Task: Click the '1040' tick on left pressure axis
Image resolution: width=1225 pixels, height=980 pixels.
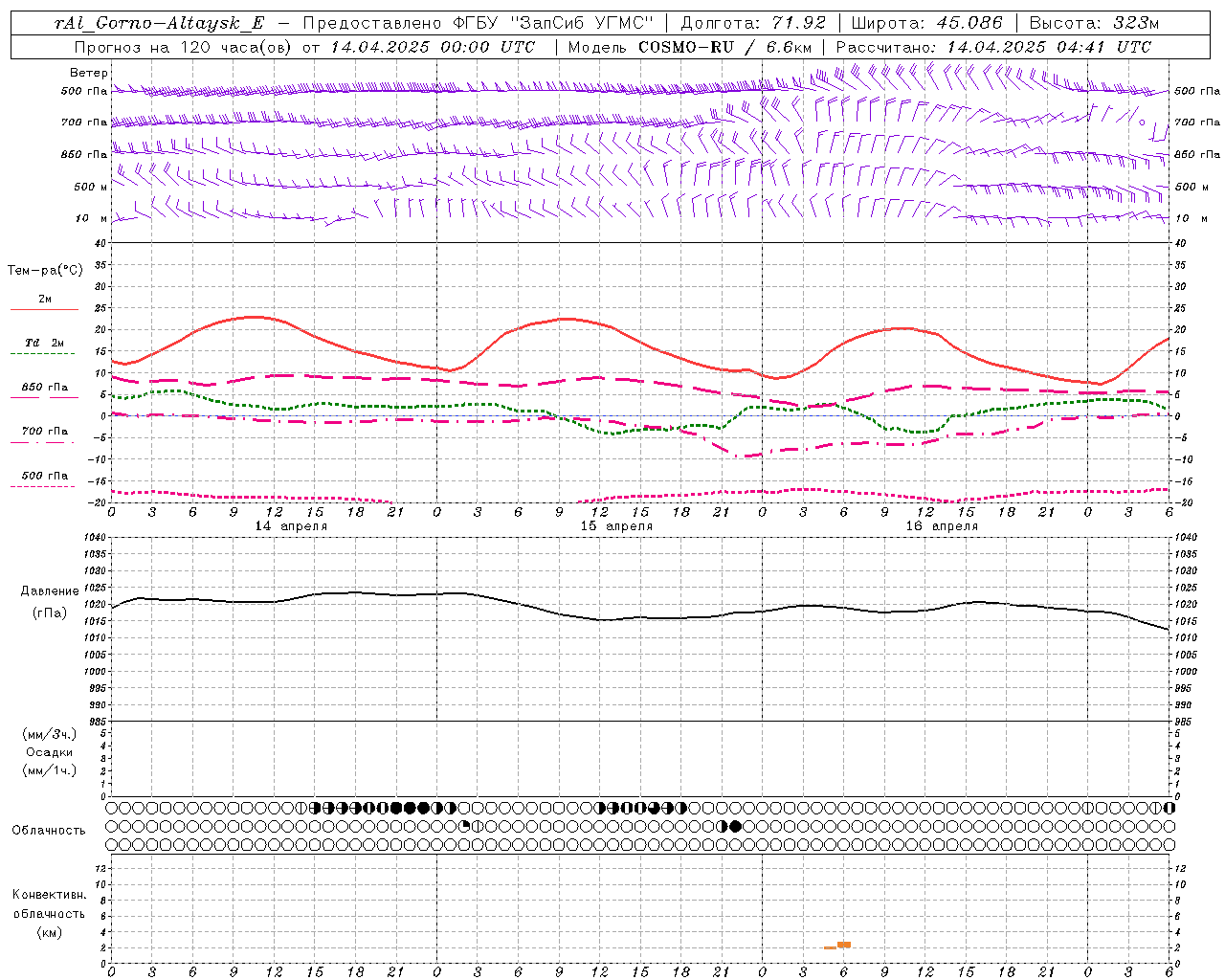Action: point(94,538)
